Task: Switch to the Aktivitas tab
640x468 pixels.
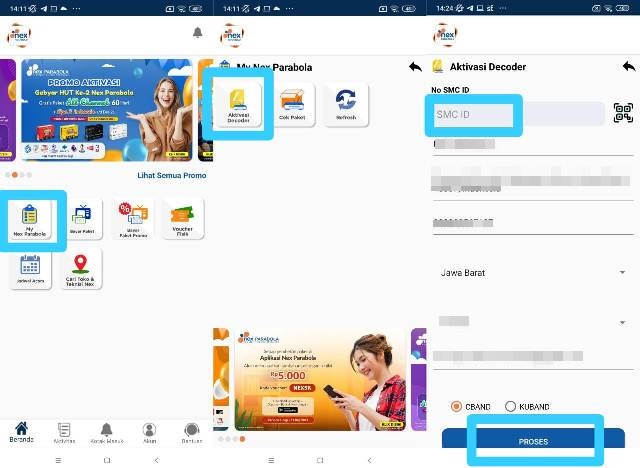Action: [x=64, y=433]
